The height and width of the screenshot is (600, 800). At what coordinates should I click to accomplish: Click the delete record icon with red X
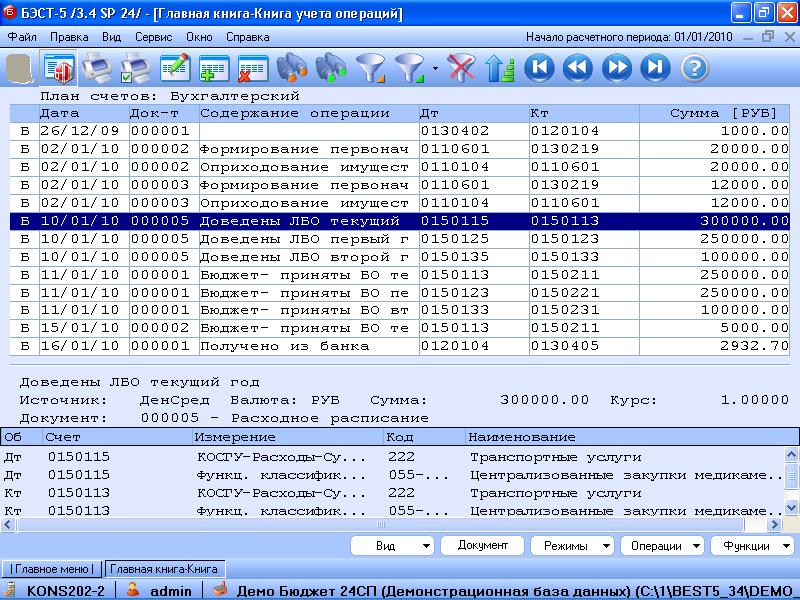[251, 68]
